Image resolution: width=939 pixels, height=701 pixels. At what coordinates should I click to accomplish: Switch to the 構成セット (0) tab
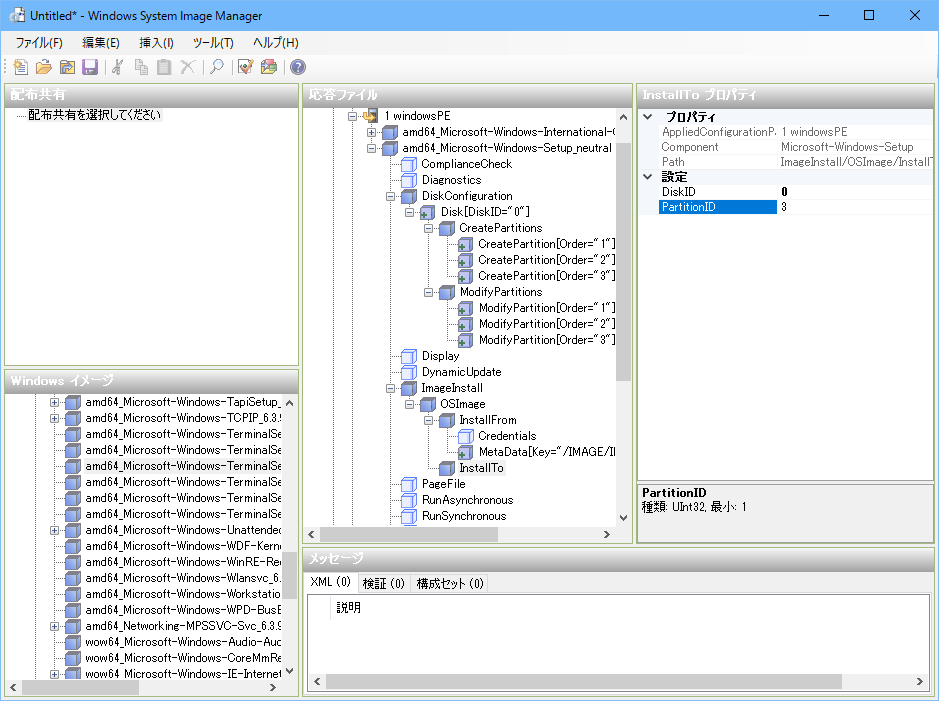[450, 583]
